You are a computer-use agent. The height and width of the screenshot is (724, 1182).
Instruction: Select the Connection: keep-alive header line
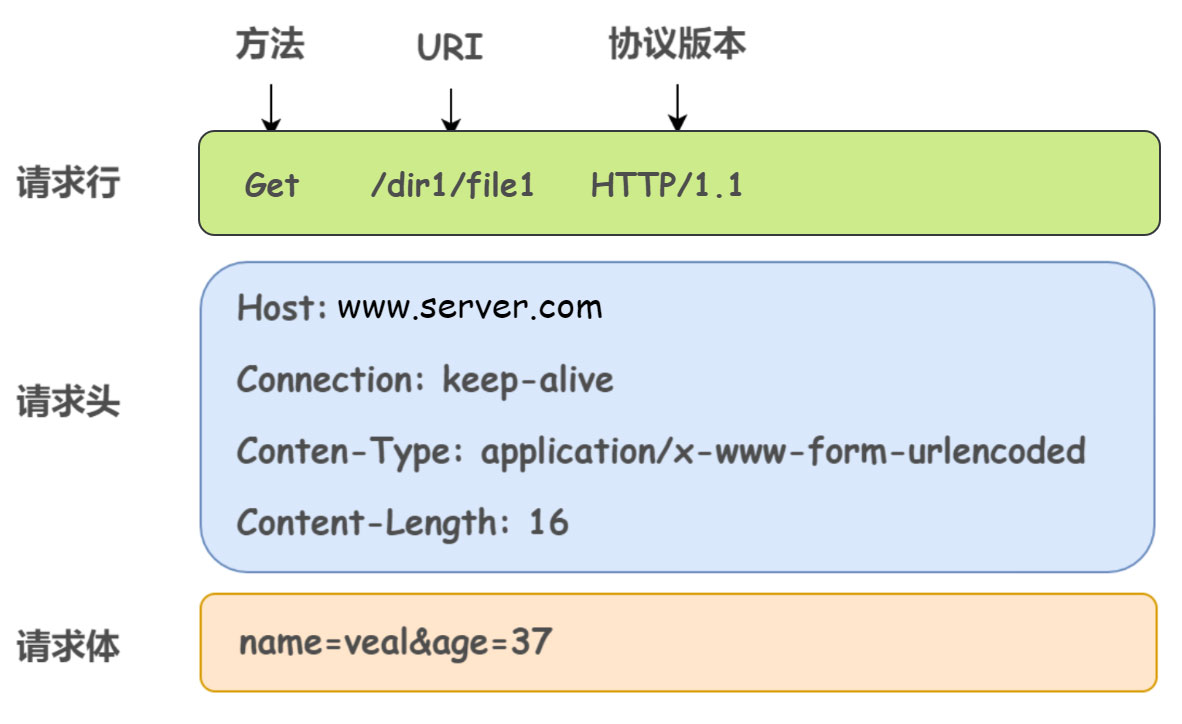[x=425, y=380]
